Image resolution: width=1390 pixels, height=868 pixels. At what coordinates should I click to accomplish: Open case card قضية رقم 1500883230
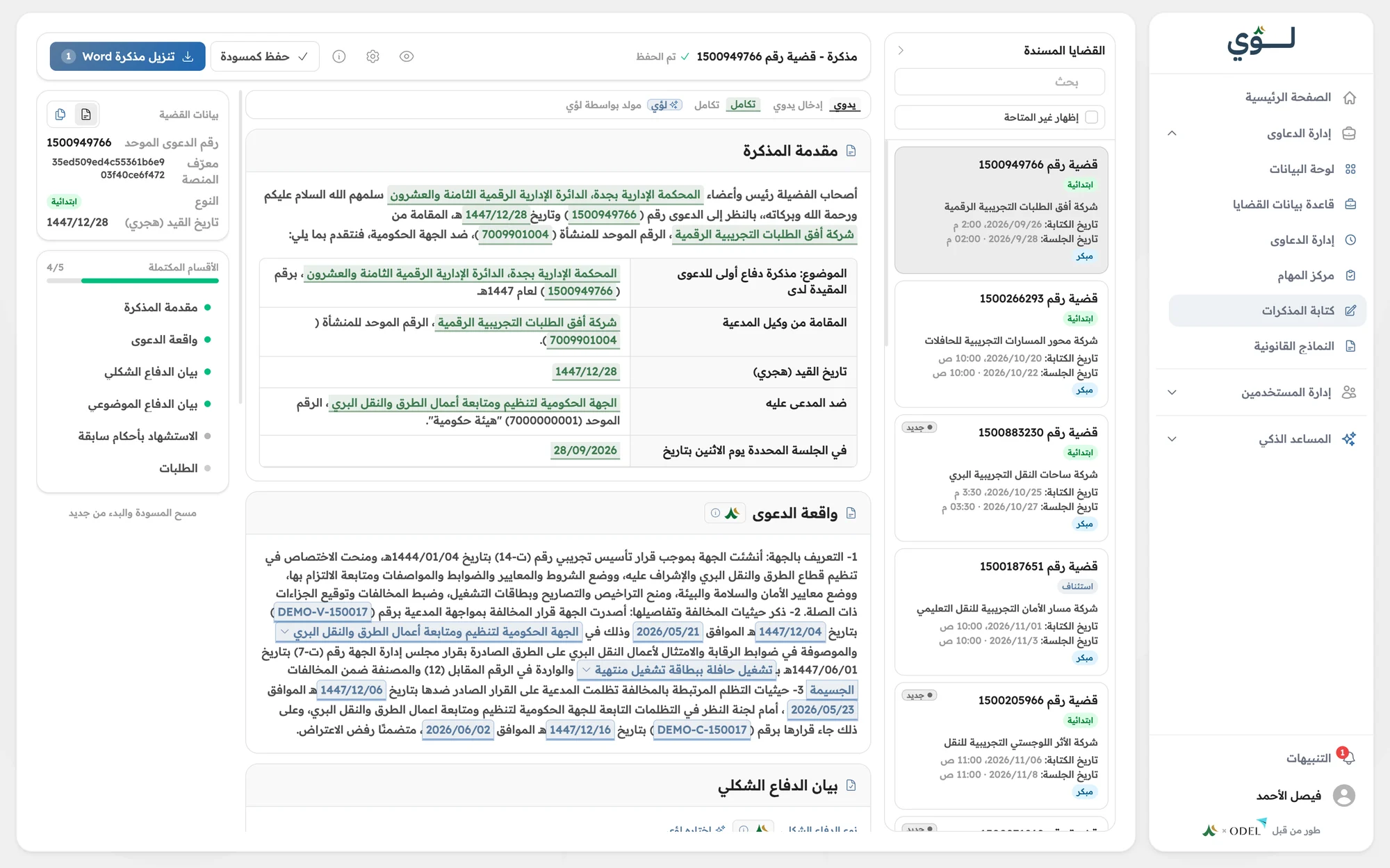pos(1001,478)
